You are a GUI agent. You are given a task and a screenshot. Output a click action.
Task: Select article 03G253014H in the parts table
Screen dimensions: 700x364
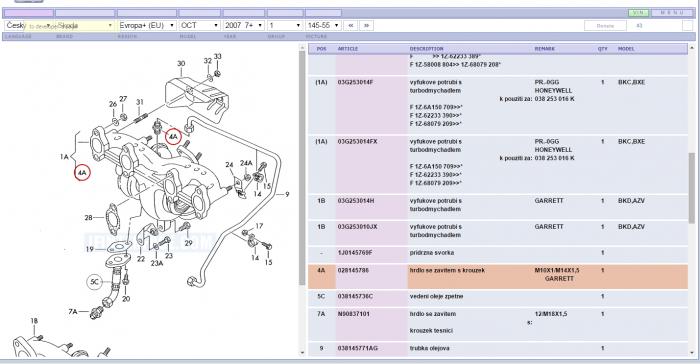(x=356, y=201)
